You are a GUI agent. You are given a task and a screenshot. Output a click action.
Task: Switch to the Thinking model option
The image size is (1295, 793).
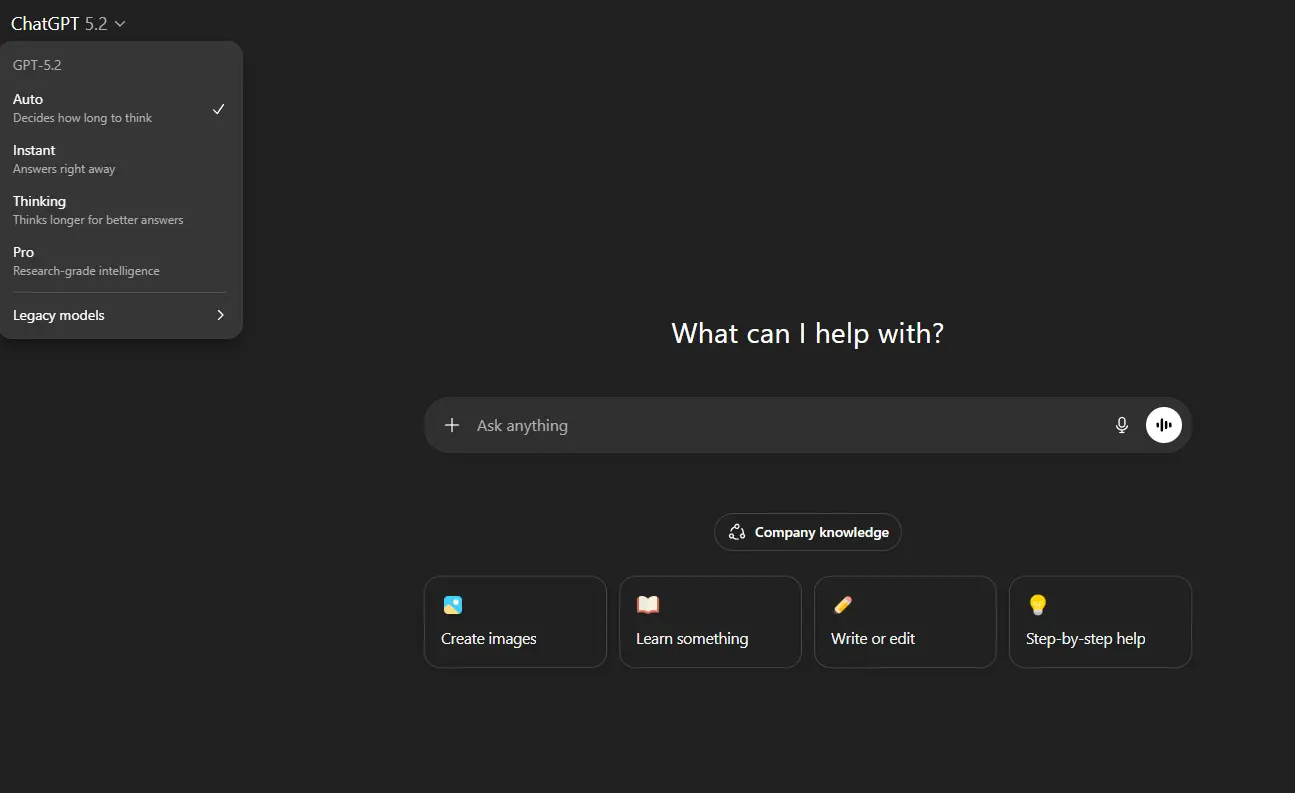click(121, 210)
